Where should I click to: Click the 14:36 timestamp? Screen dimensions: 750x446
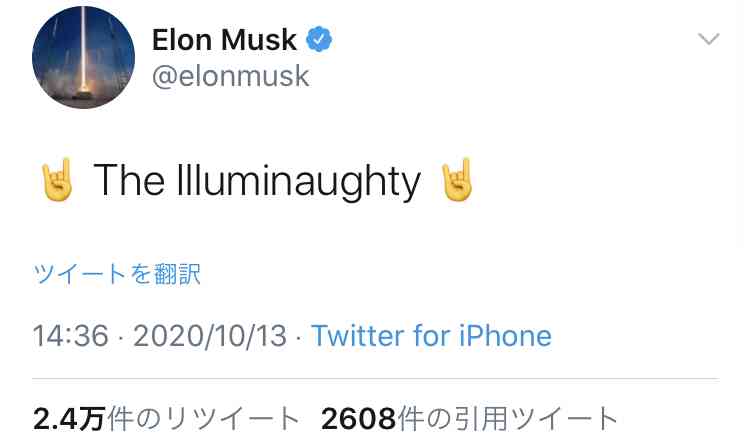(x=70, y=335)
